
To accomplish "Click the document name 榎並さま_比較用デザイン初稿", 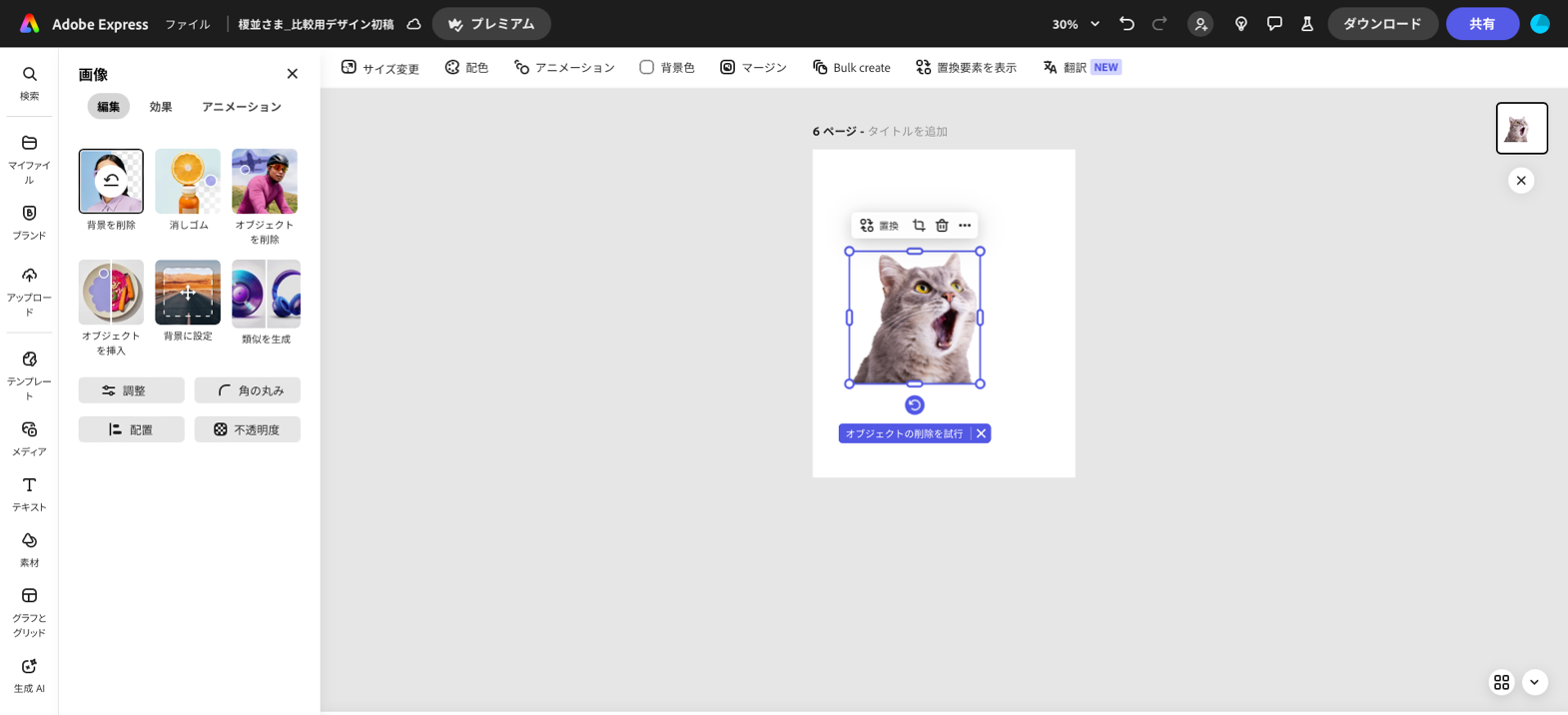I will [x=316, y=24].
